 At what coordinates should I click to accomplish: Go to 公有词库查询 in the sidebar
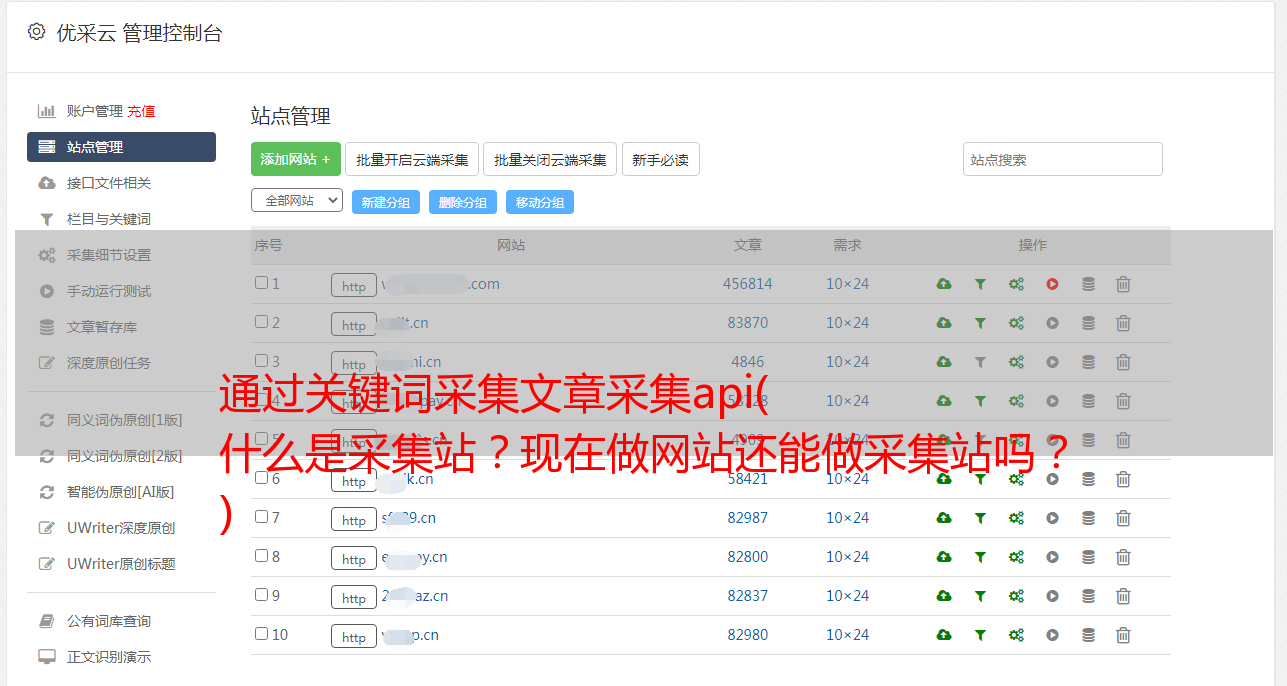(x=108, y=621)
